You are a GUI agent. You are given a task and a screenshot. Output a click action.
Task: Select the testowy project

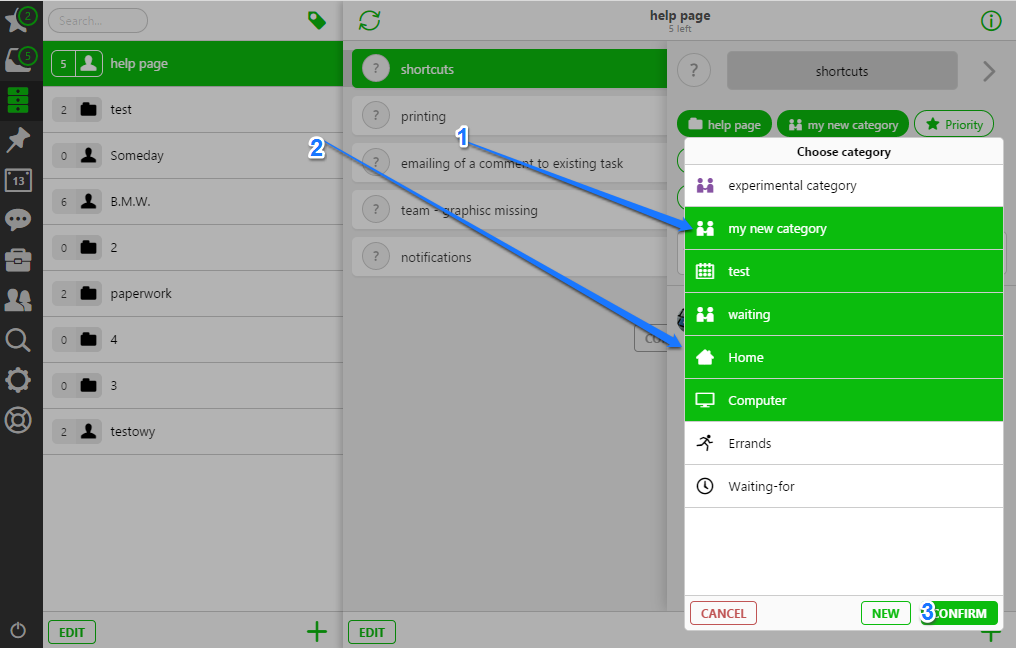tap(193, 432)
